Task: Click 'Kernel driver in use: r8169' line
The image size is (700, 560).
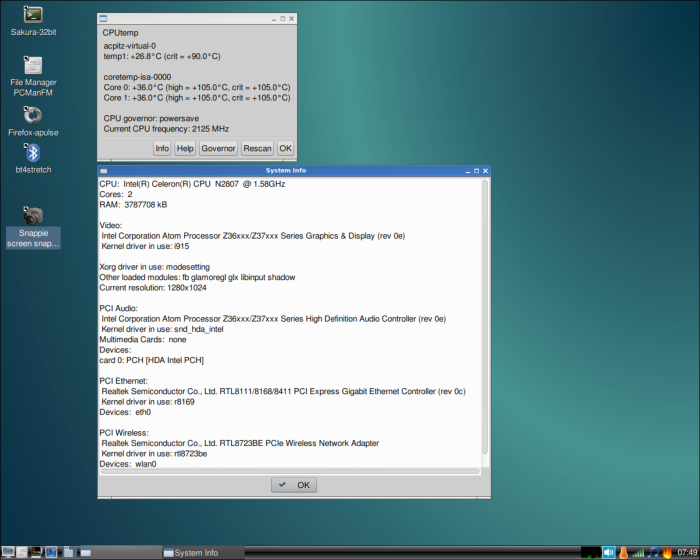Action: (x=148, y=401)
